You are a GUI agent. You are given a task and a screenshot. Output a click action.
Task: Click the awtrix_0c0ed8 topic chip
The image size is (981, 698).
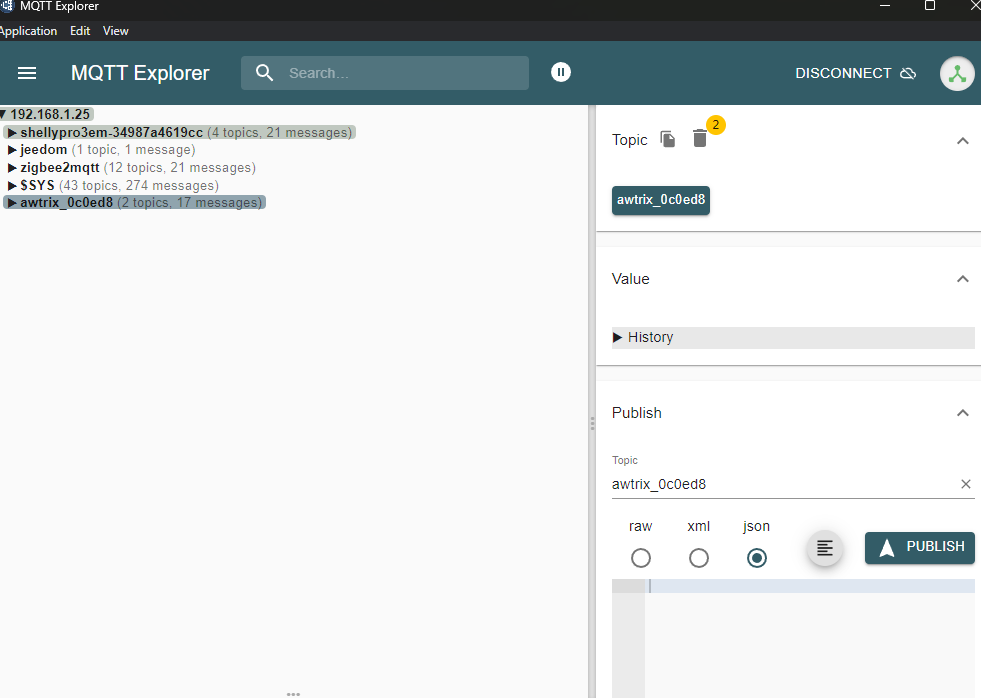[x=661, y=200]
